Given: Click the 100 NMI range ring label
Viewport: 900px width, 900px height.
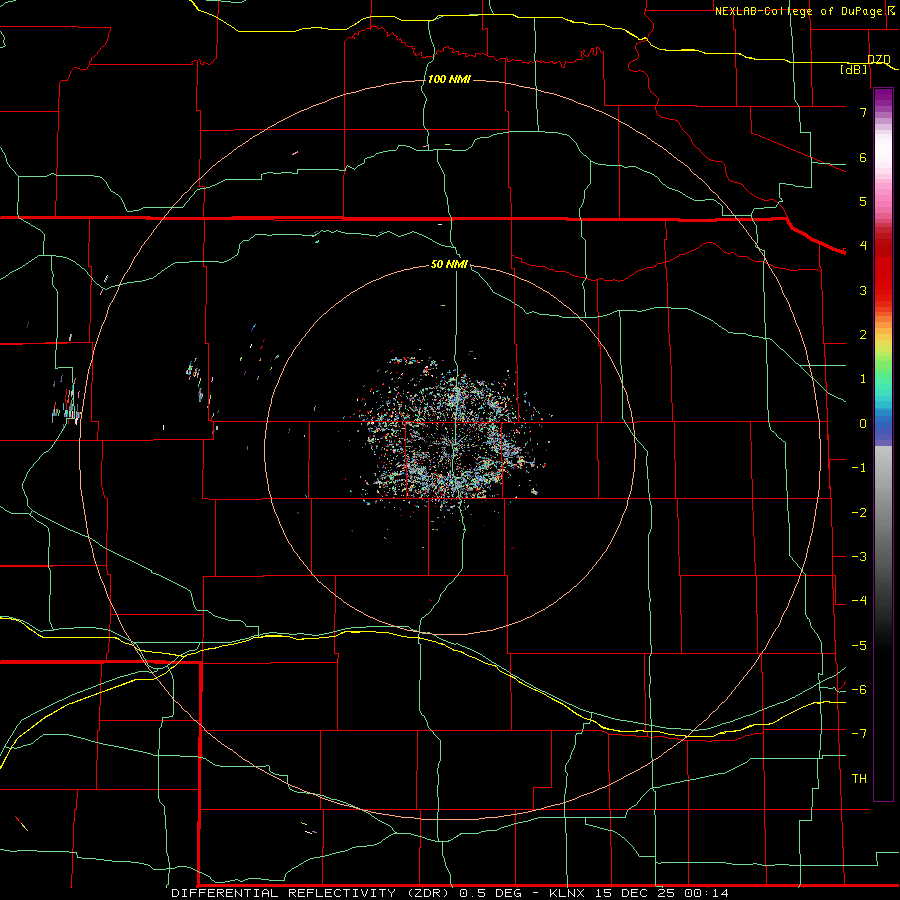Looking at the screenshot, I should click(x=449, y=79).
